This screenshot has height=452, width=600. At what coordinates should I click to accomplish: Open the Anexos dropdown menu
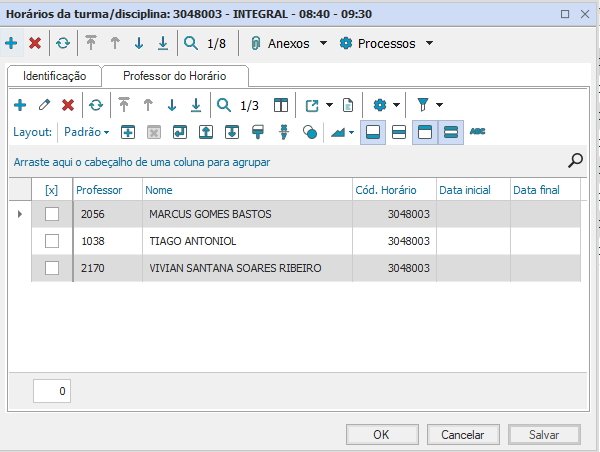(x=289, y=44)
